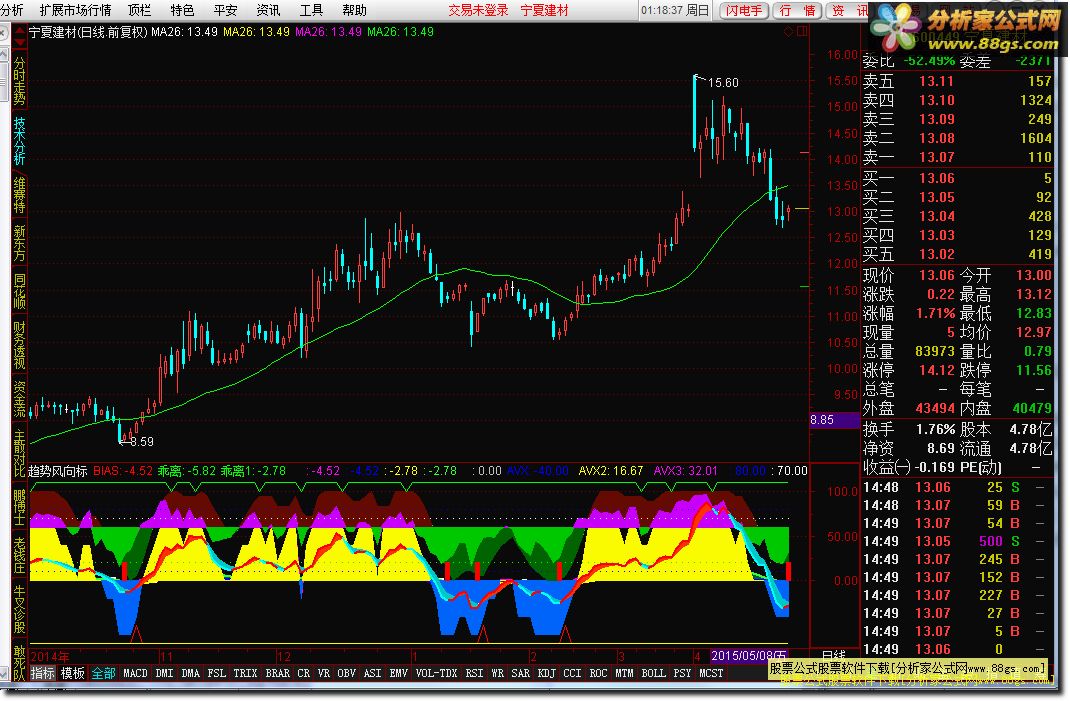Switch indicator to BOLL

pos(654,673)
